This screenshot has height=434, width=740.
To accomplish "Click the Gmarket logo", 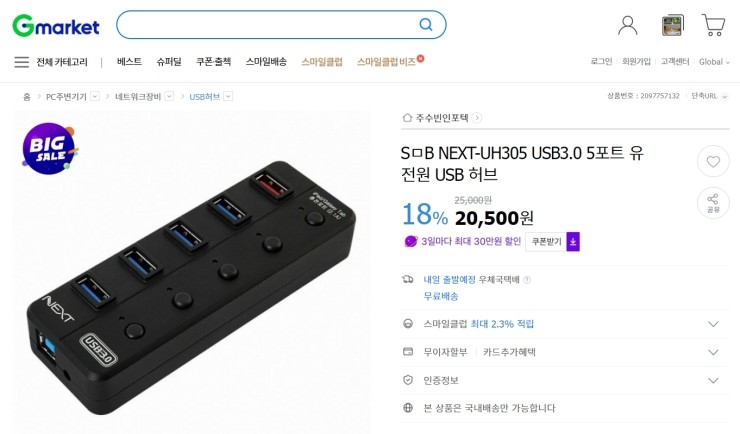I will point(57,24).
